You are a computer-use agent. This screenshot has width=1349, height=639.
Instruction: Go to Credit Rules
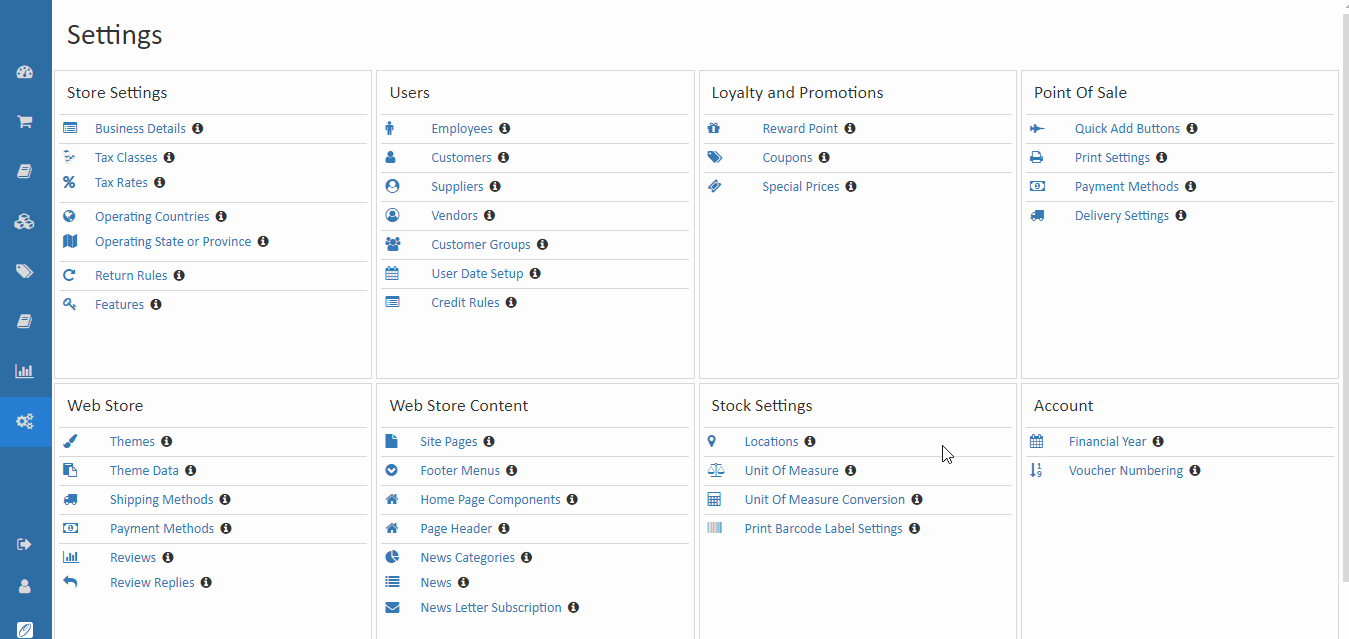coord(465,303)
